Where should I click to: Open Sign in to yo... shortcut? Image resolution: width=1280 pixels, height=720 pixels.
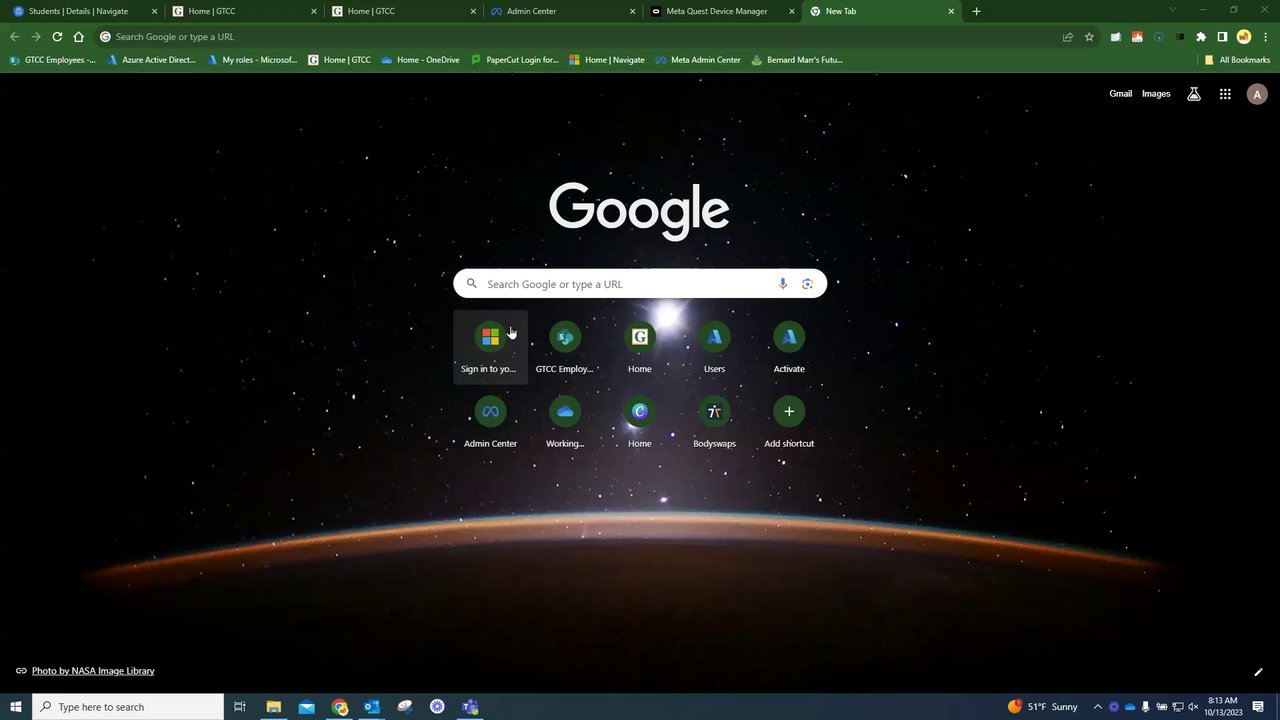(490, 347)
